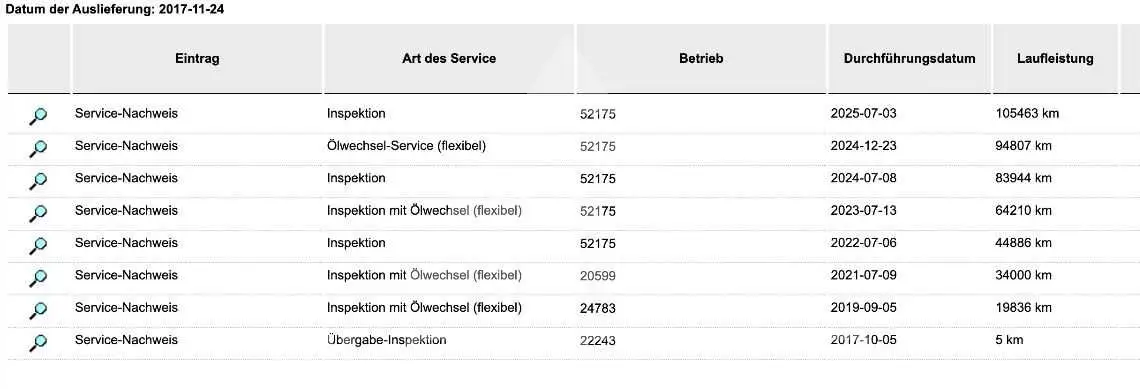Sort by the Durchführungsdatum column header
The height and width of the screenshot is (389, 1140).
[910, 59]
